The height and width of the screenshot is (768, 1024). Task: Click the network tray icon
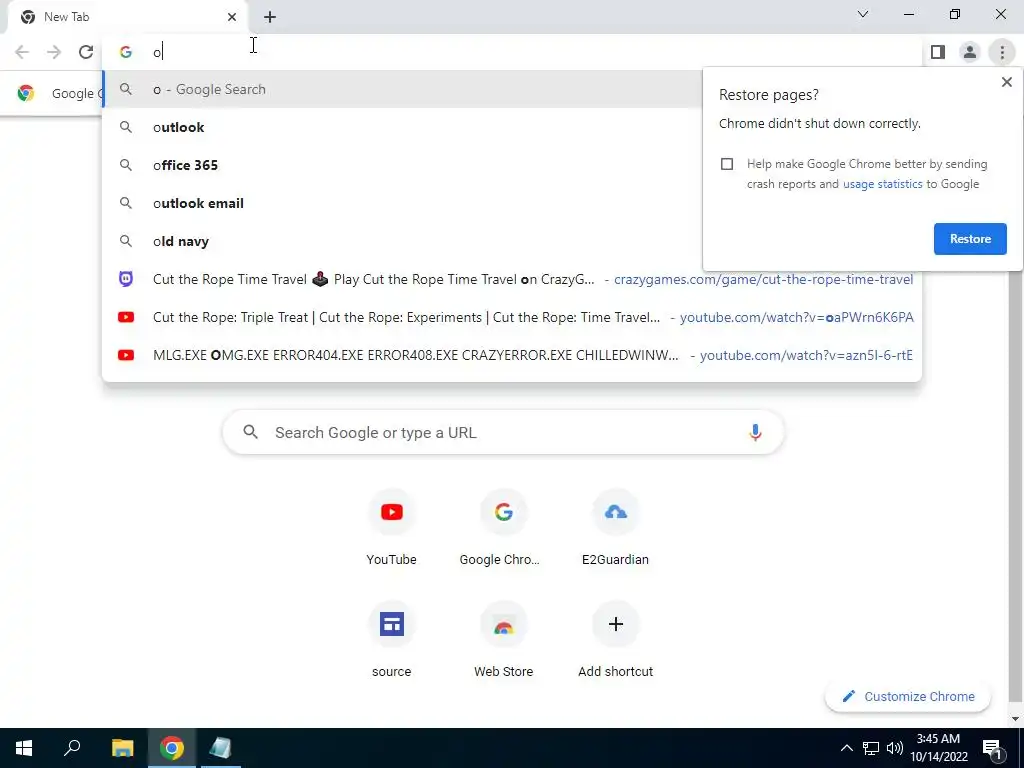(x=870, y=748)
